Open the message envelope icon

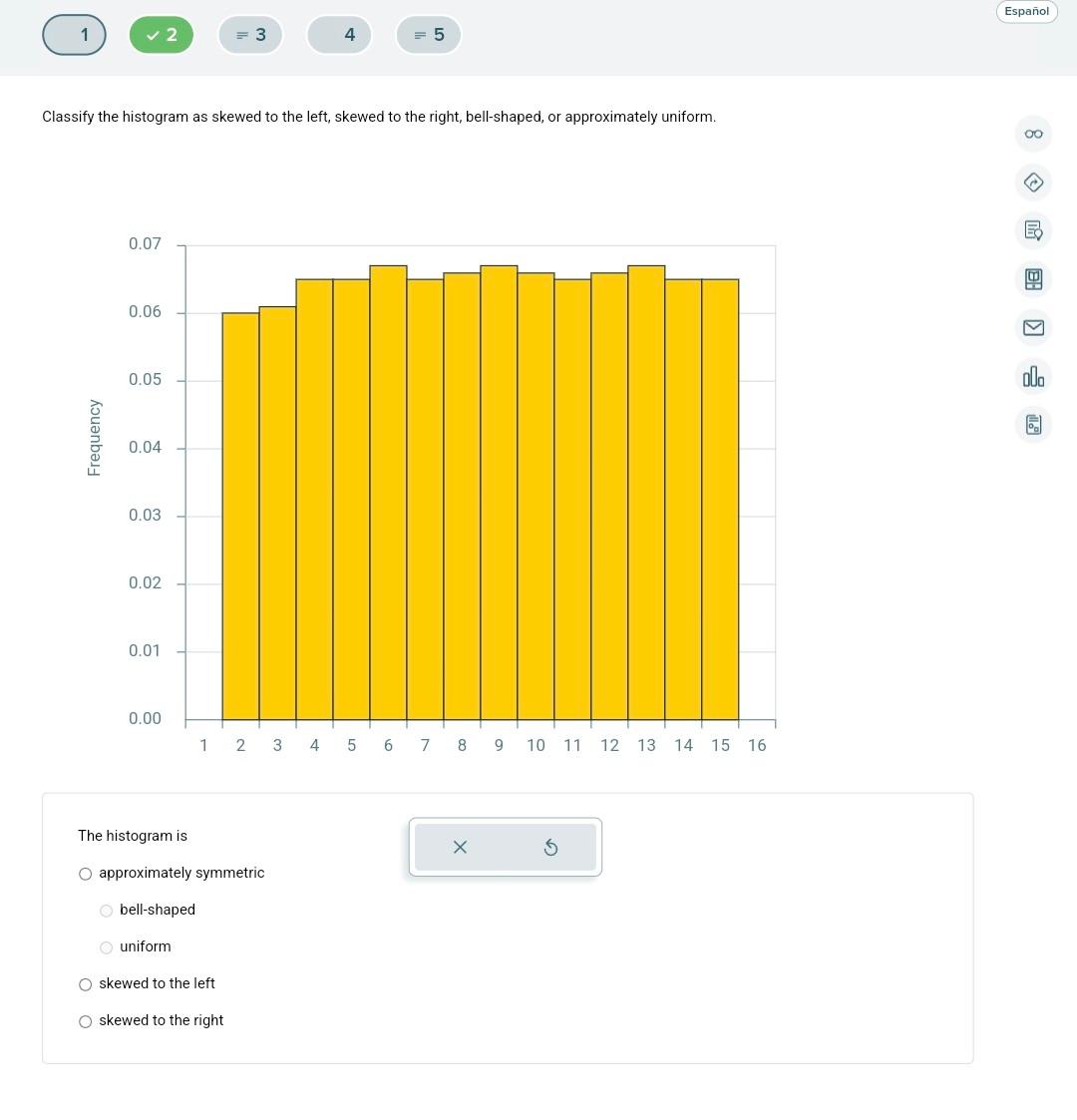click(x=1033, y=327)
